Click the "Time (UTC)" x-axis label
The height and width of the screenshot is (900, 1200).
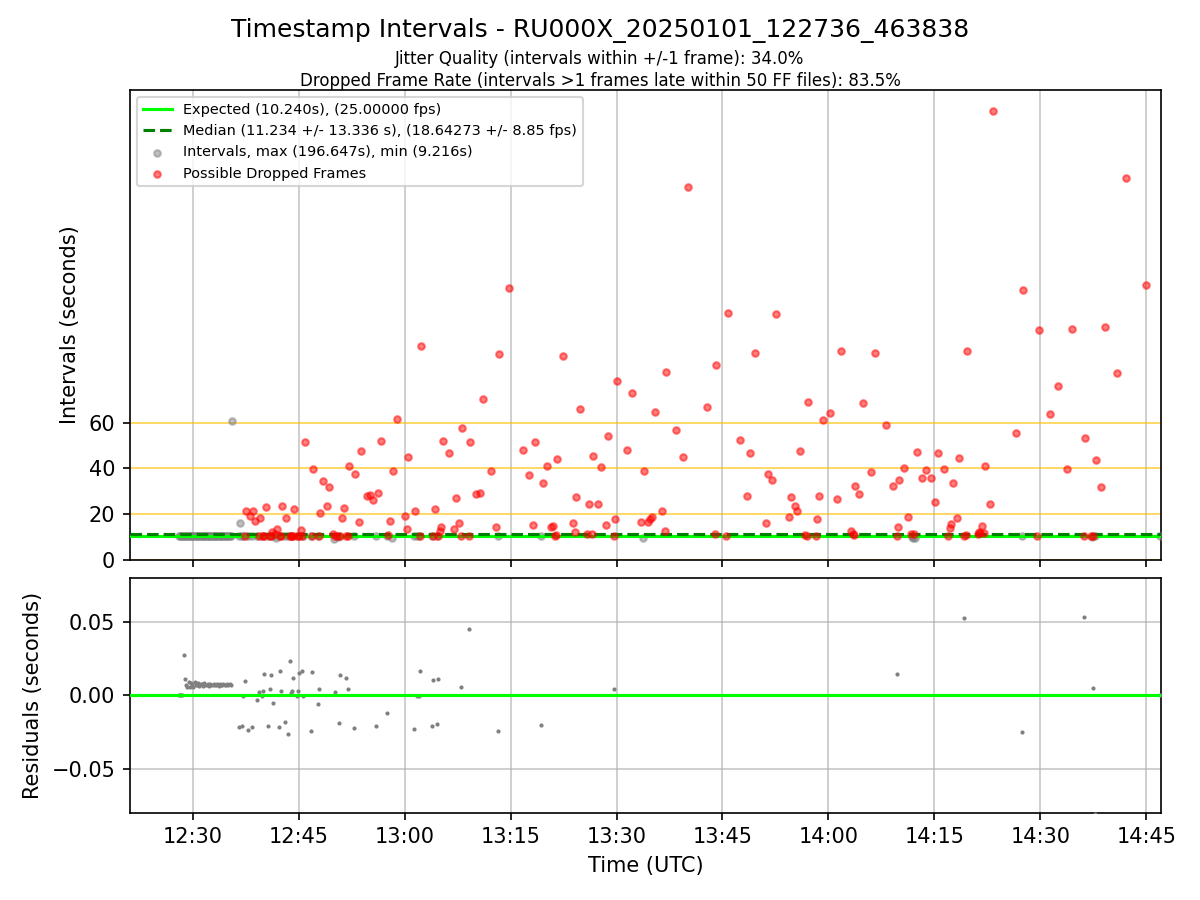coord(645,865)
